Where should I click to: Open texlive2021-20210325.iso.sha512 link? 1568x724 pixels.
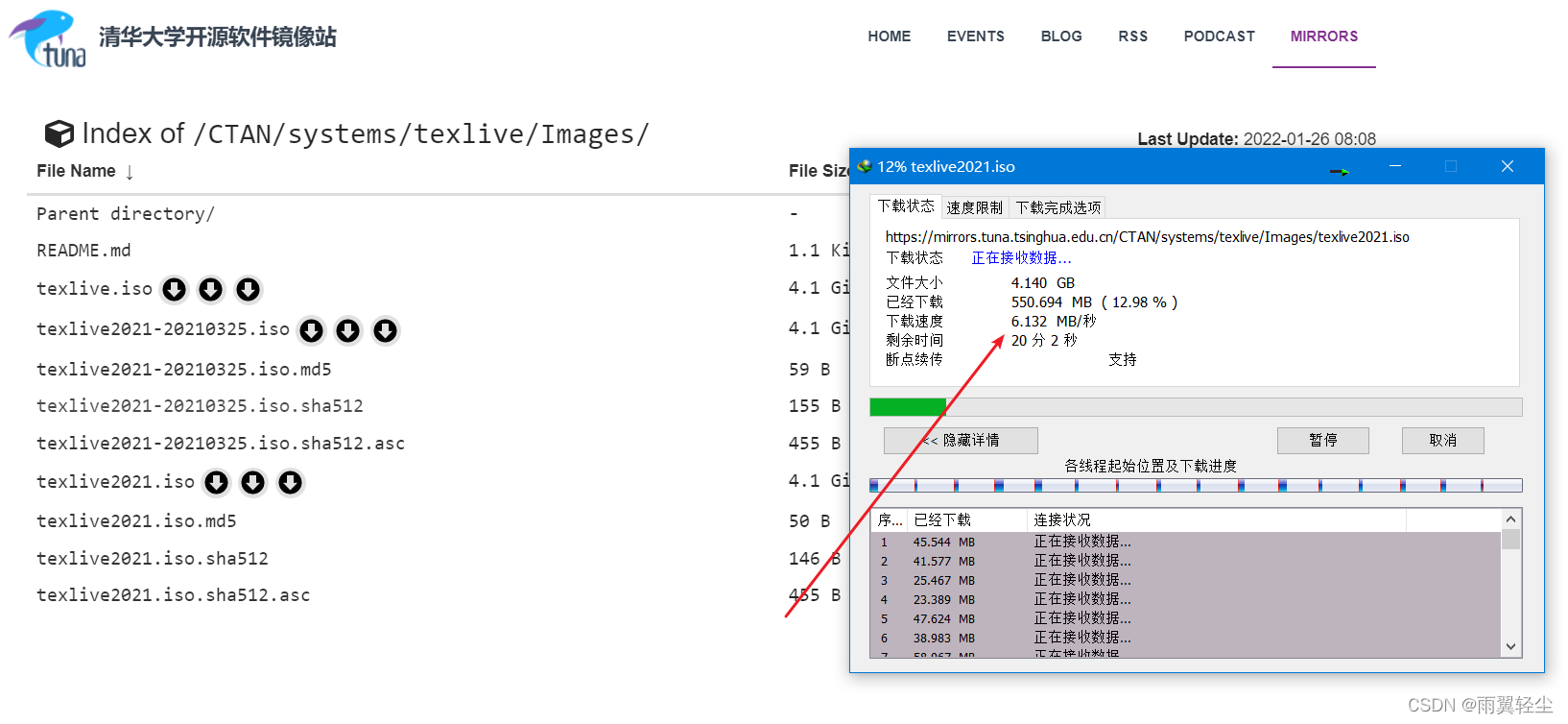[x=200, y=406]
